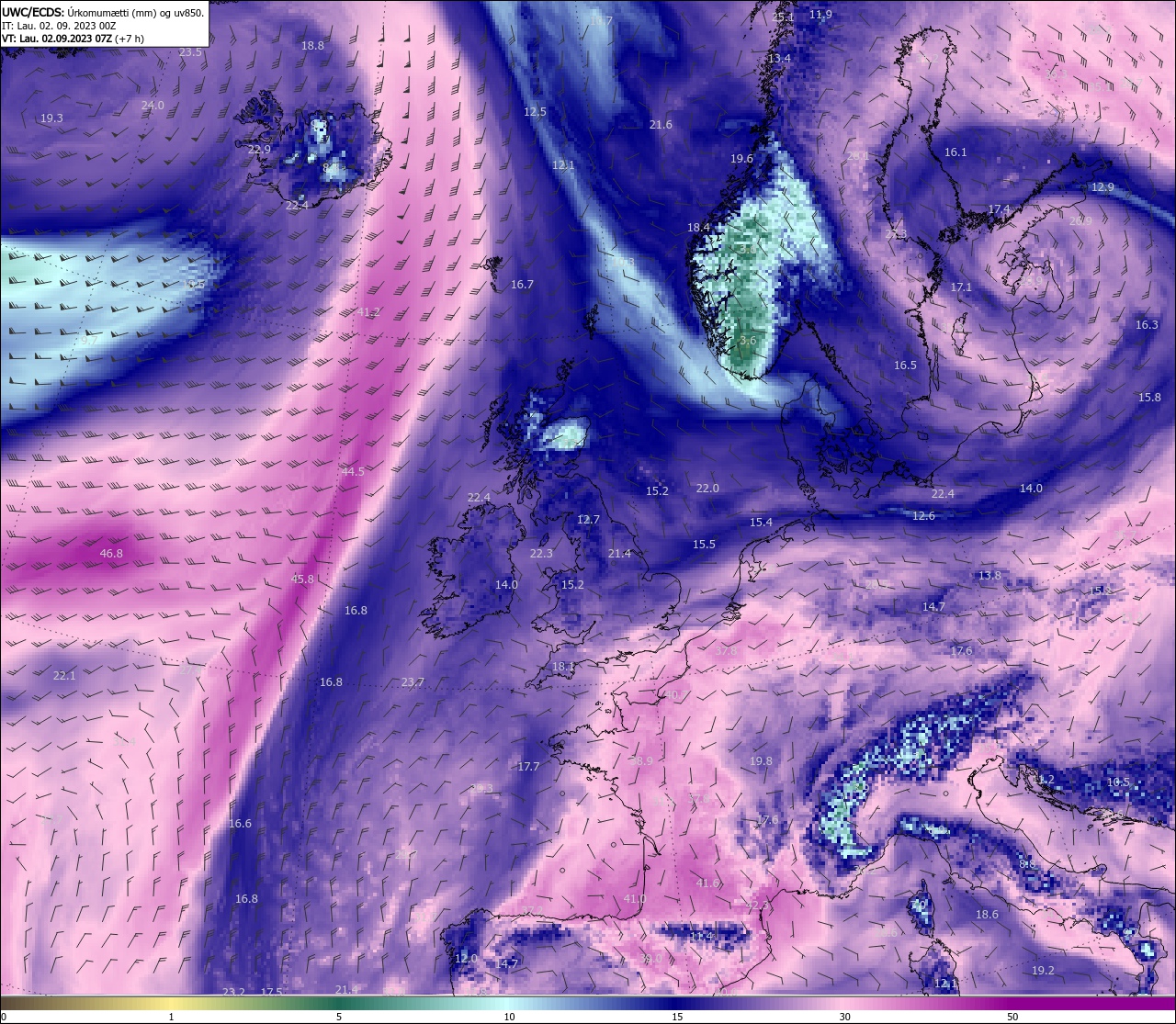Click the 17.5 value in the map's lower part
The height and width of the screenshot is (1024, 1176).
(271, 993)
